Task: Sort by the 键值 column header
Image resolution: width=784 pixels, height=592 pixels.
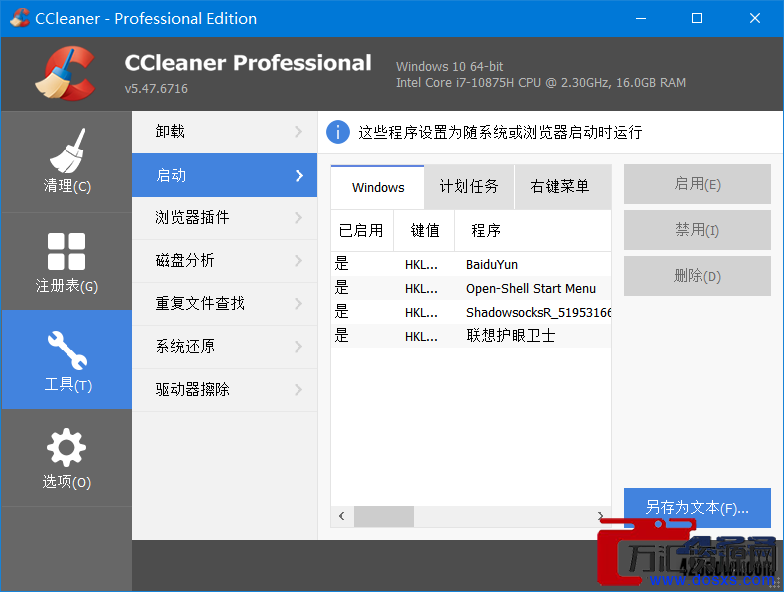Action: [424, 230]
